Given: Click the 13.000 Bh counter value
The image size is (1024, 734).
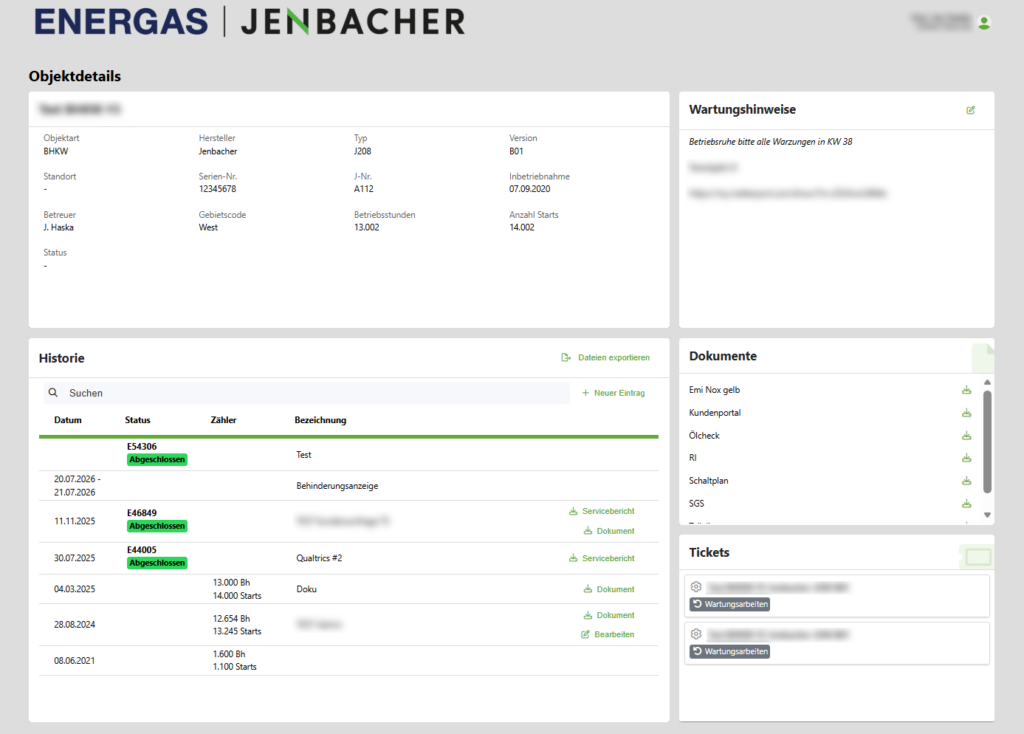Looking at the screenshot, I should (231, 582).
